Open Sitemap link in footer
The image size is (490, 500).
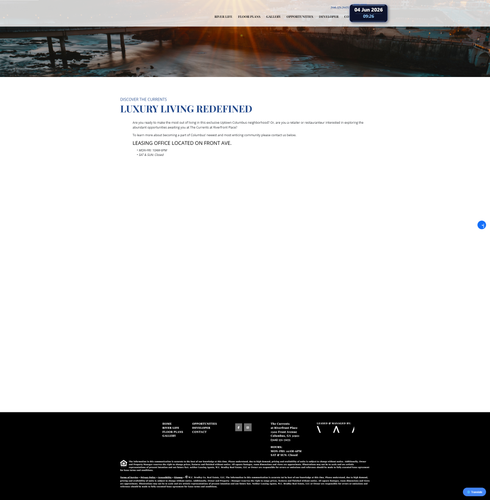coord(178,477)
